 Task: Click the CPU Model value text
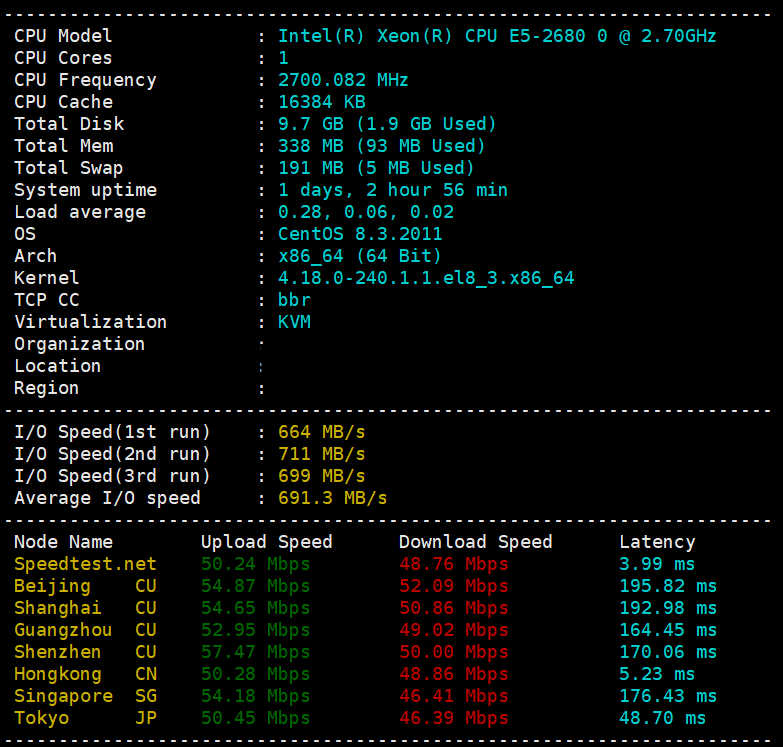[x=497, y=36]
